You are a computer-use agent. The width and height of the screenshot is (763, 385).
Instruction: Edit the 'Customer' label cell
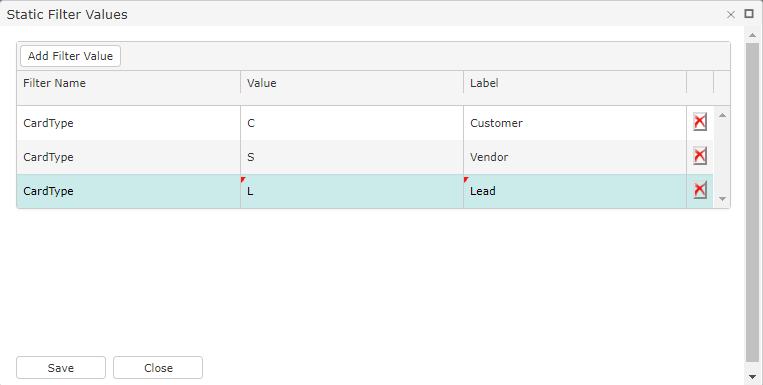coord(575,123)
